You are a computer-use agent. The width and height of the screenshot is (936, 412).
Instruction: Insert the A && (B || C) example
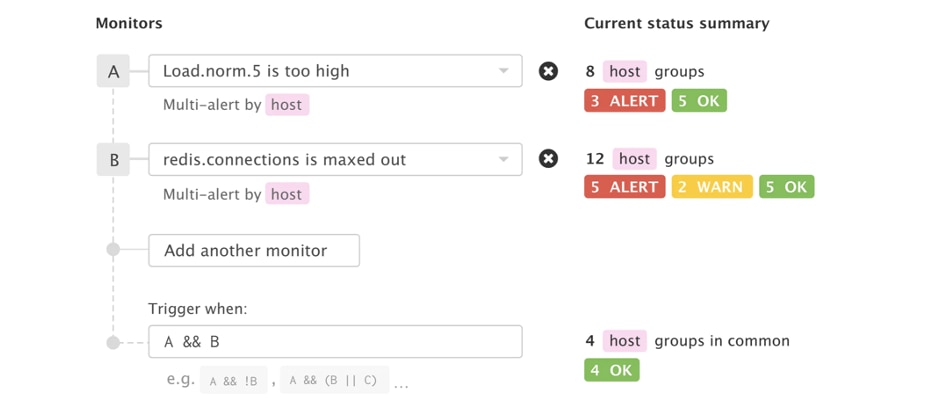pos(334,380)
